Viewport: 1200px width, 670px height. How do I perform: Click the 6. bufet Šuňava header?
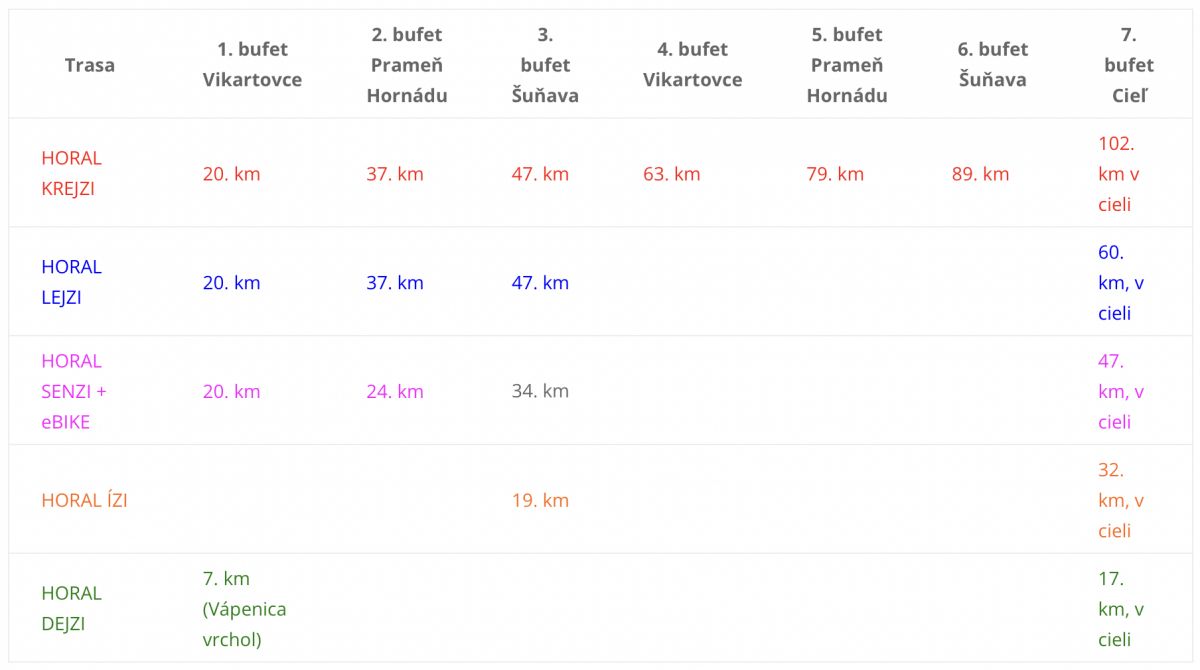tap(993, 65)
